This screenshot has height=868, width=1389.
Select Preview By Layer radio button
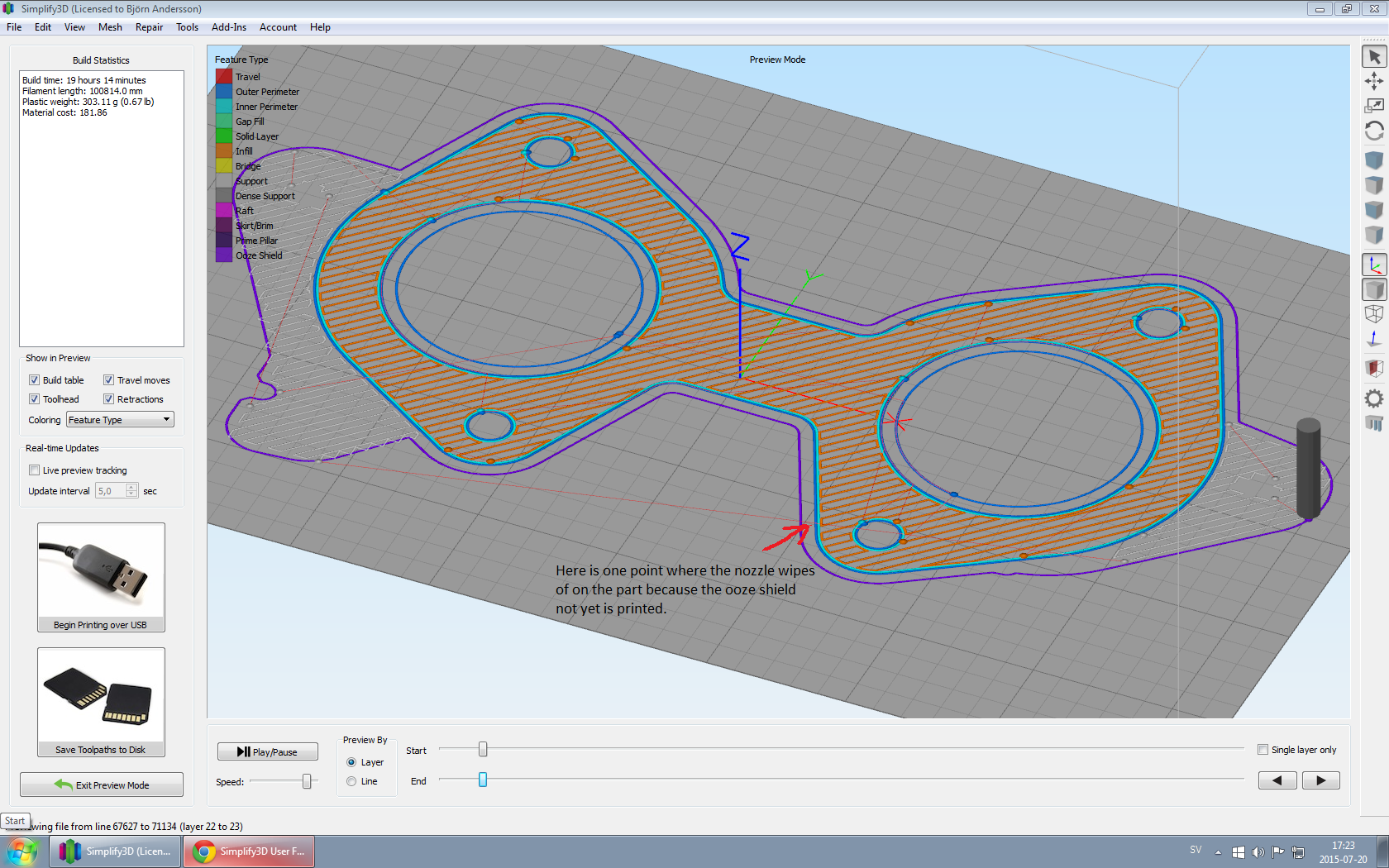pyautogui.click(x=351, y=762)
